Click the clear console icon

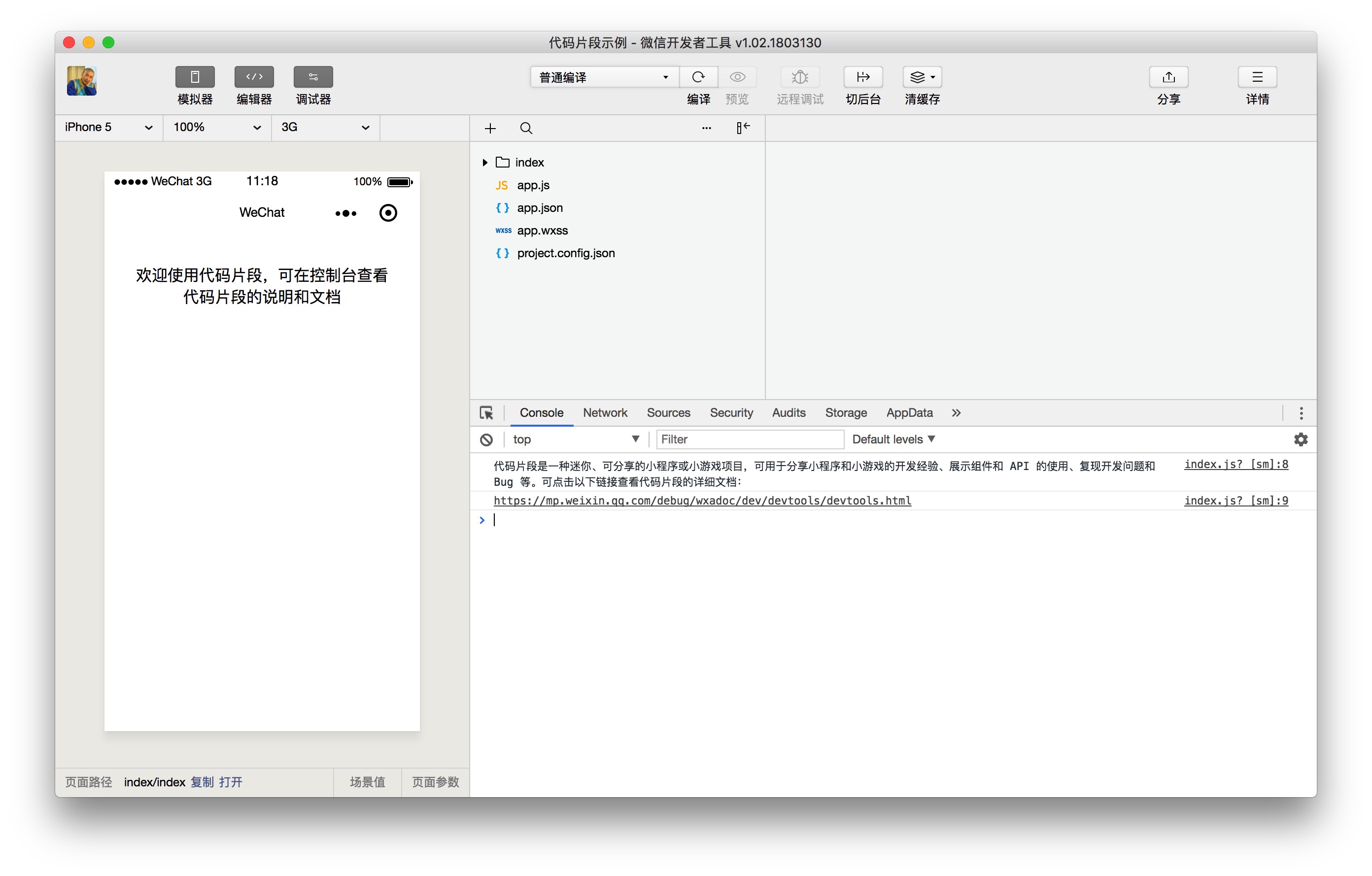486,439
